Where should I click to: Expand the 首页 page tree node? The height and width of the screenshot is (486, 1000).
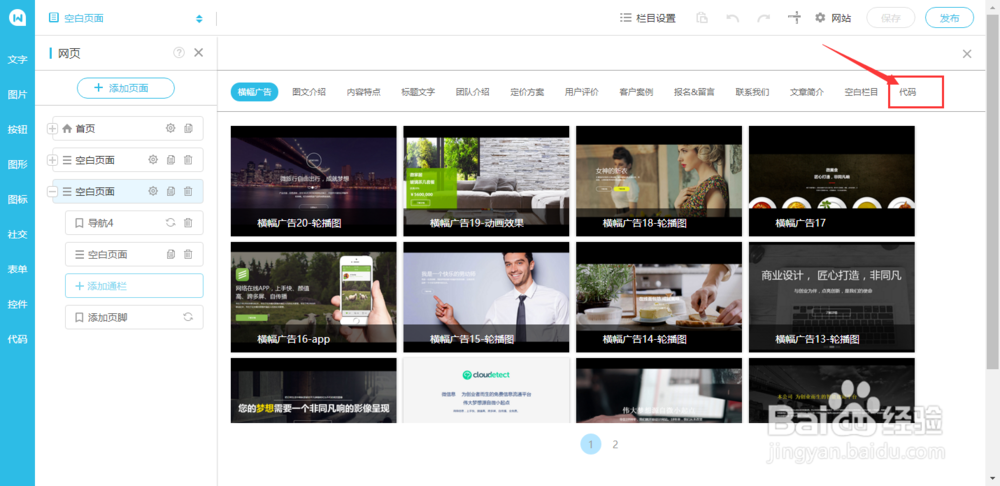(52, 128)
